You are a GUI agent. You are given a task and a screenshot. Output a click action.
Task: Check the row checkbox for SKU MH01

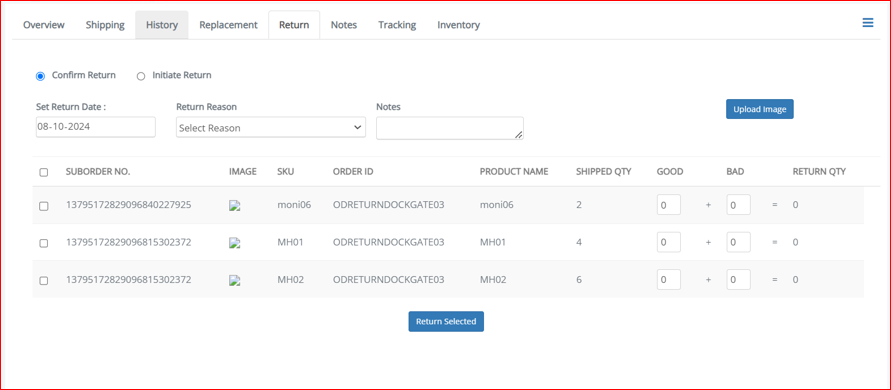(44, 243)
